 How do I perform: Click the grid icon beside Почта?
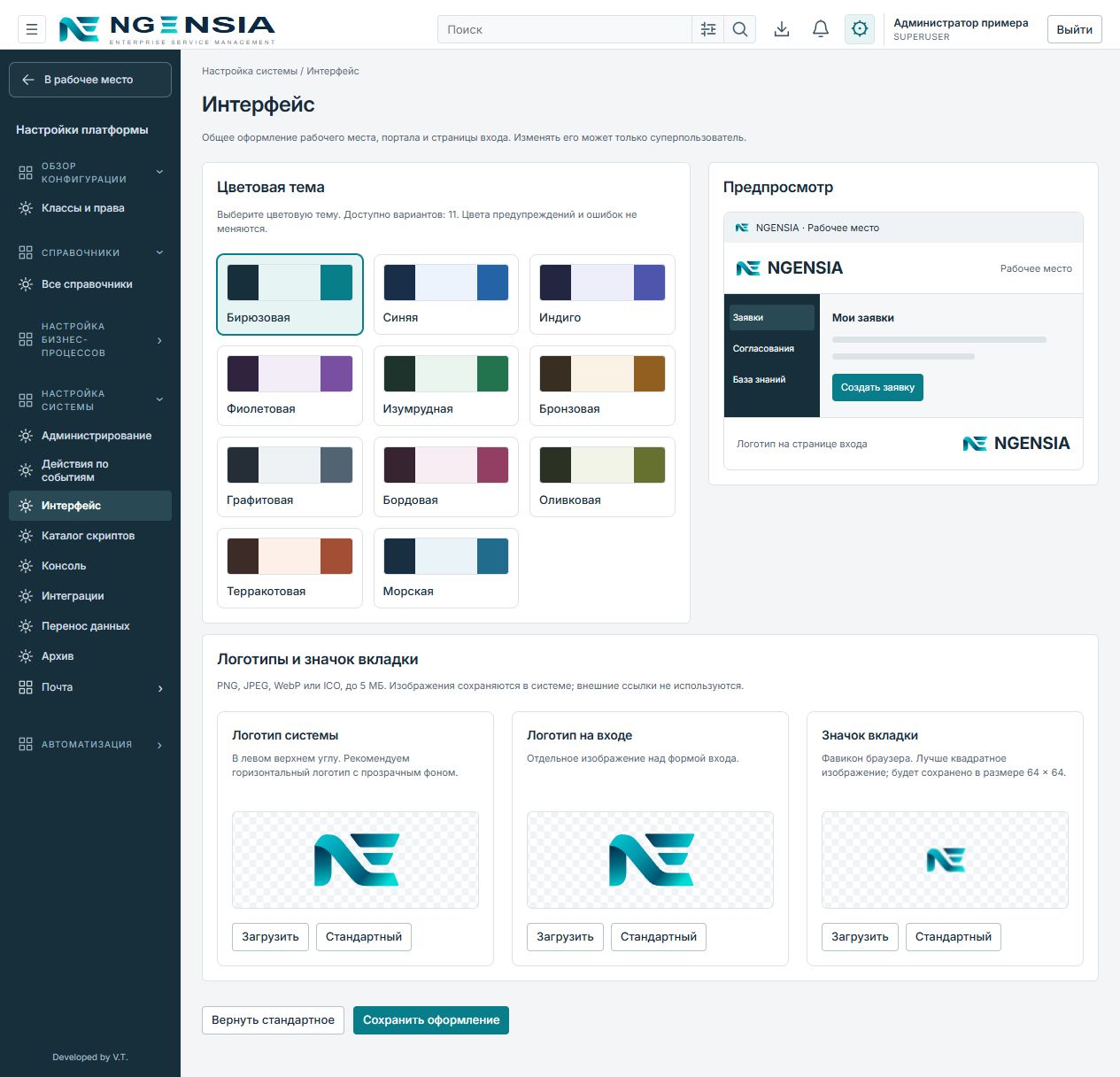pyautogui.click(x=26, y=687)
